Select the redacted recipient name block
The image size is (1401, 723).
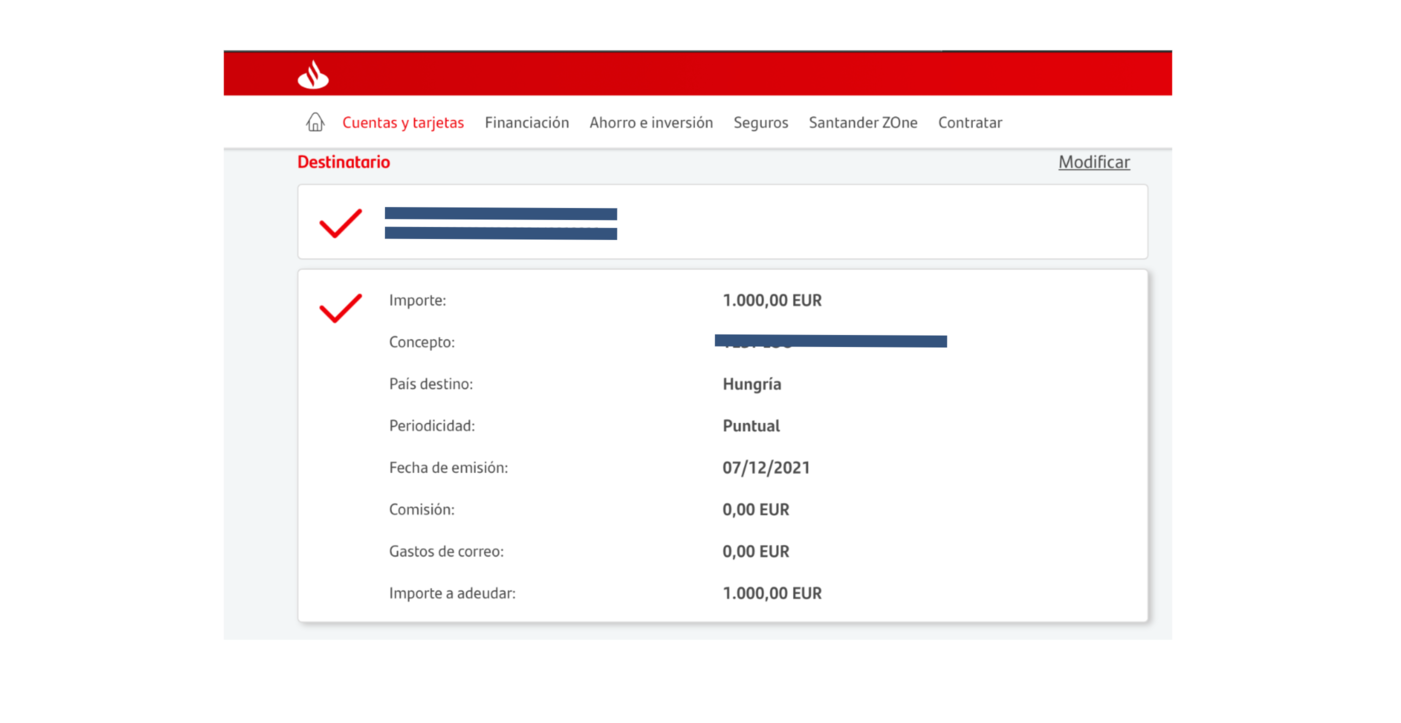click(500, 222)
